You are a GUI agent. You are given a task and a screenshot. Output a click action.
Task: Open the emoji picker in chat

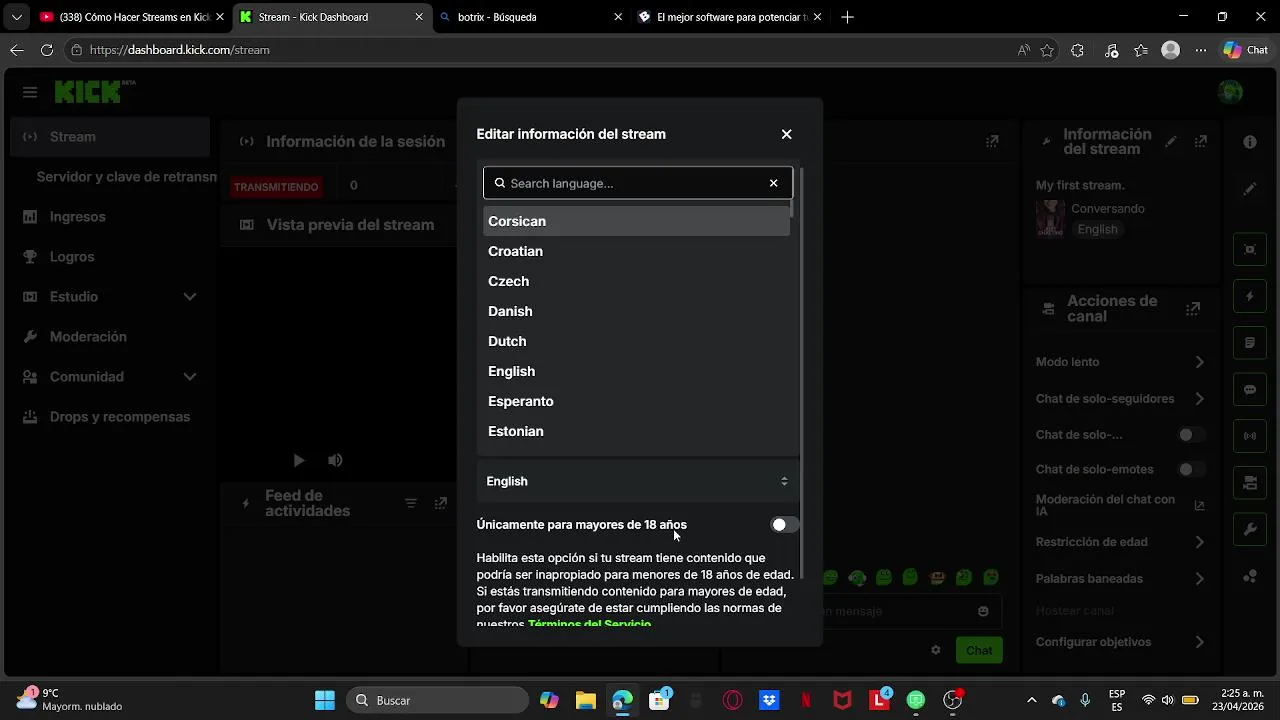coord(983,611)
